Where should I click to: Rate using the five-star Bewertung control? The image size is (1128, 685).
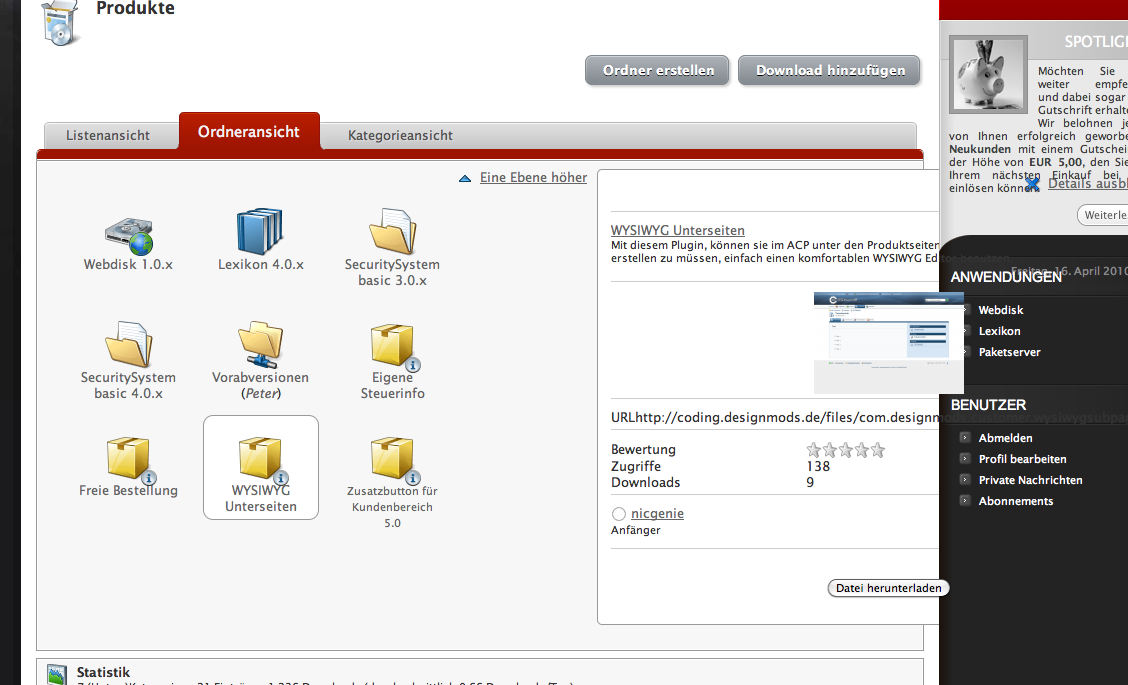pos(845,450)
